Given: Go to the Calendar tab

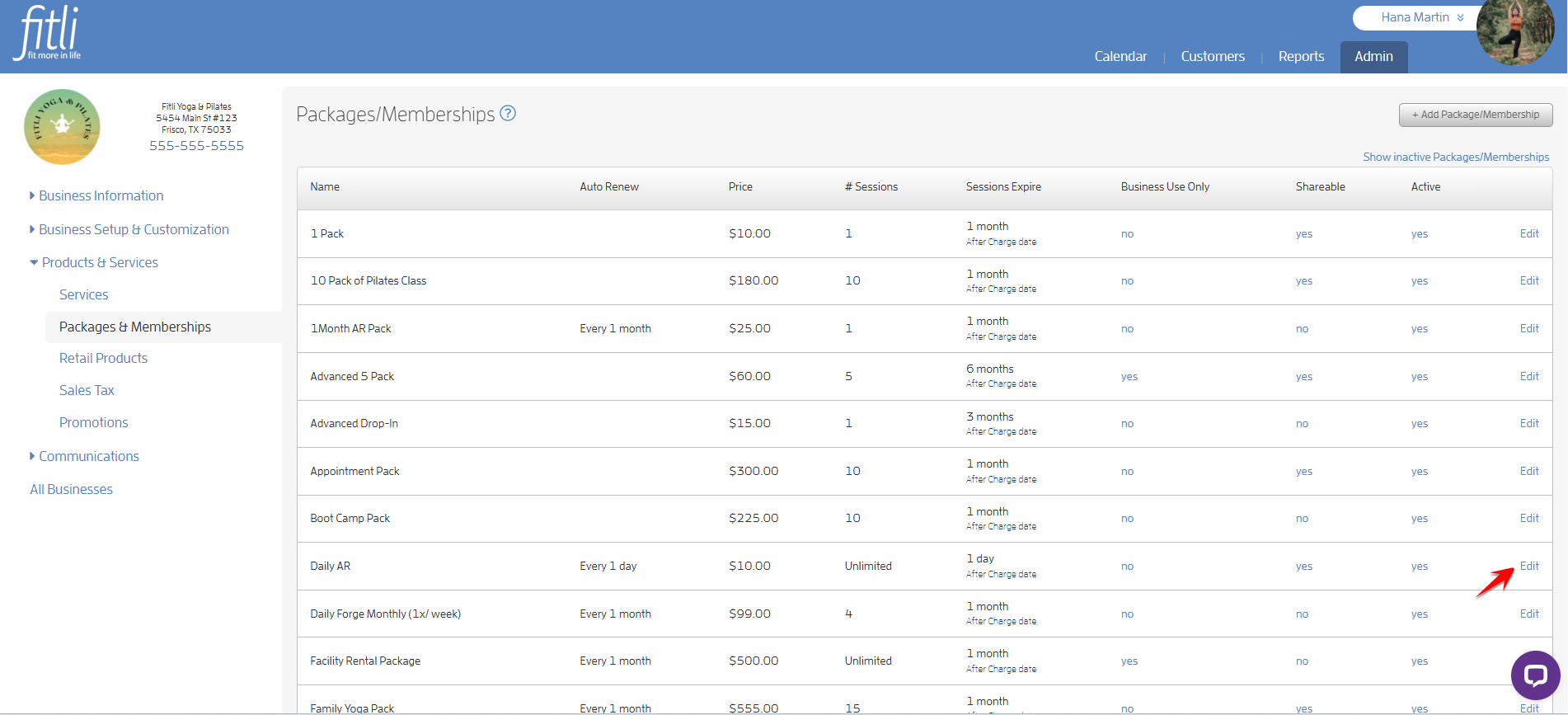Looking at the screenshot, I should pos(1120,56).
